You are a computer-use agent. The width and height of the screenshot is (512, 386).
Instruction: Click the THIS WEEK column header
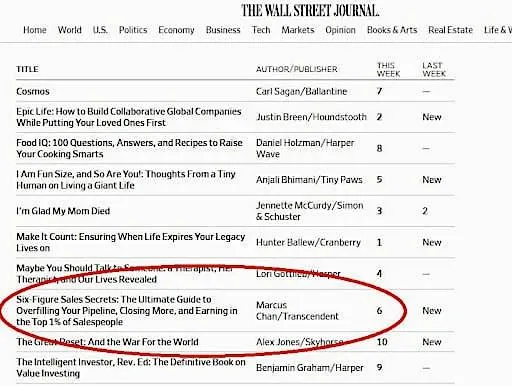click(388, 69)
